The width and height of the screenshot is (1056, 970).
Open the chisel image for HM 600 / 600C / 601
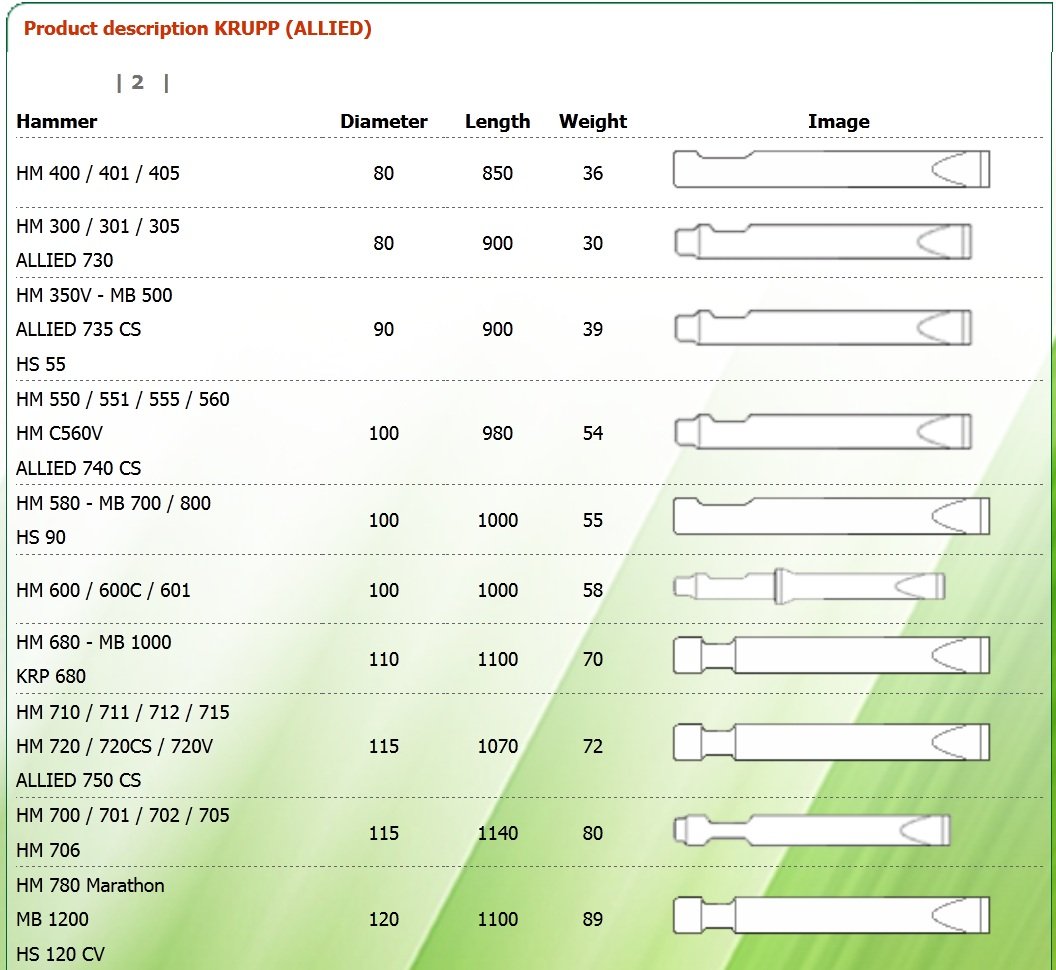[809, 586]
